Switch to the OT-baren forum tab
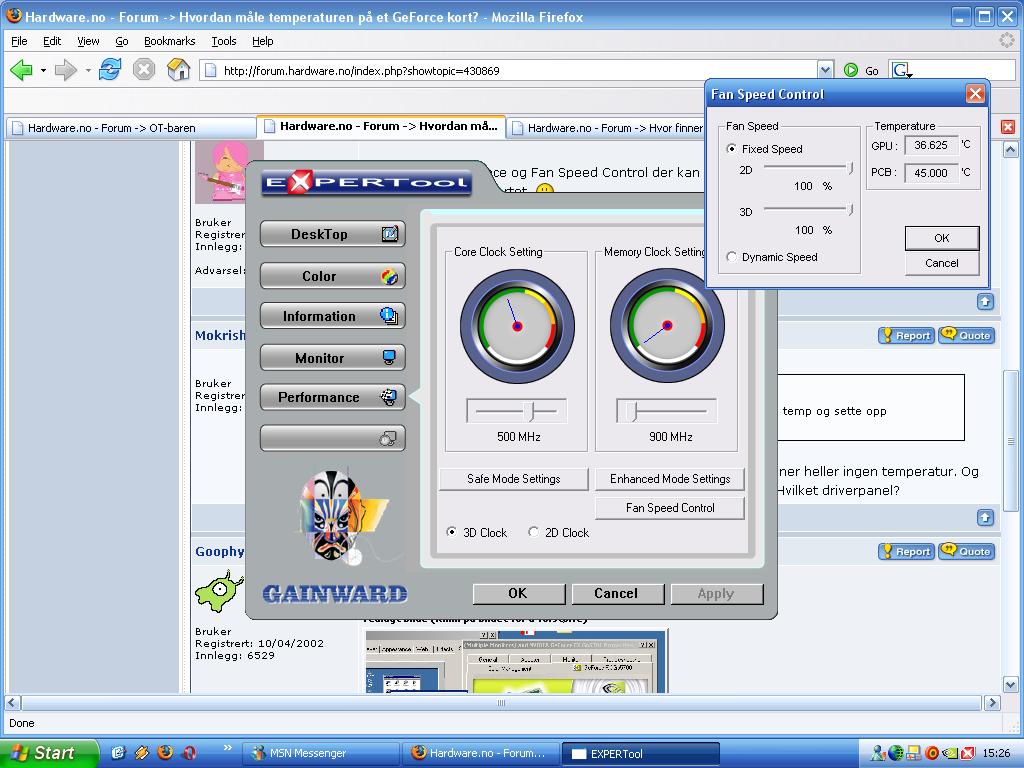This screenshot has width=1024, height=768. (x=131, y=127)
